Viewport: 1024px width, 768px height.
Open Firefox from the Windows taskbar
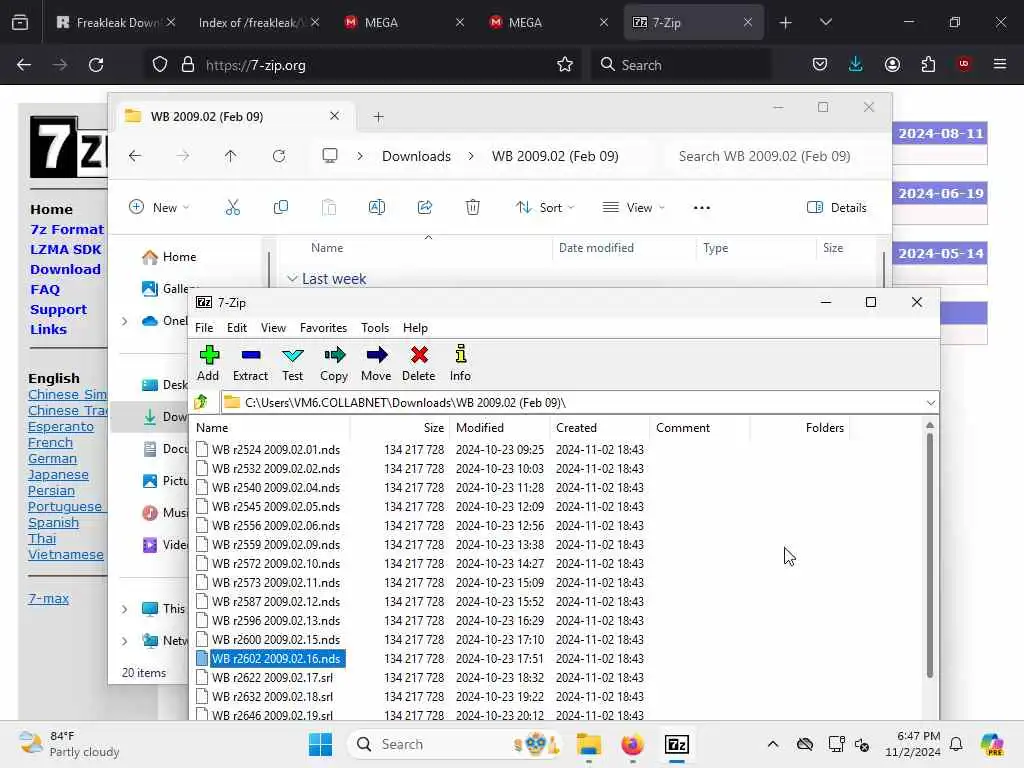632,744
